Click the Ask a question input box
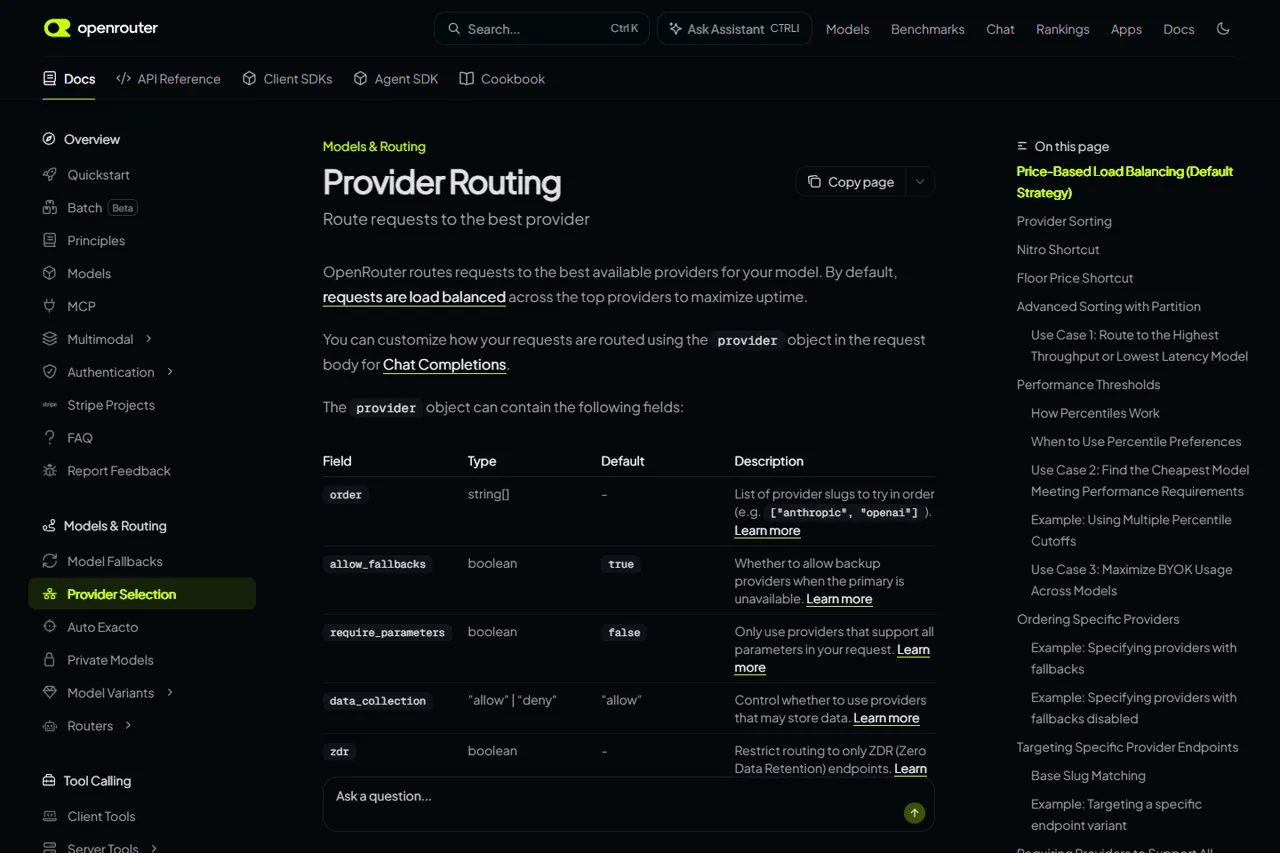 (x=628, y=804)
